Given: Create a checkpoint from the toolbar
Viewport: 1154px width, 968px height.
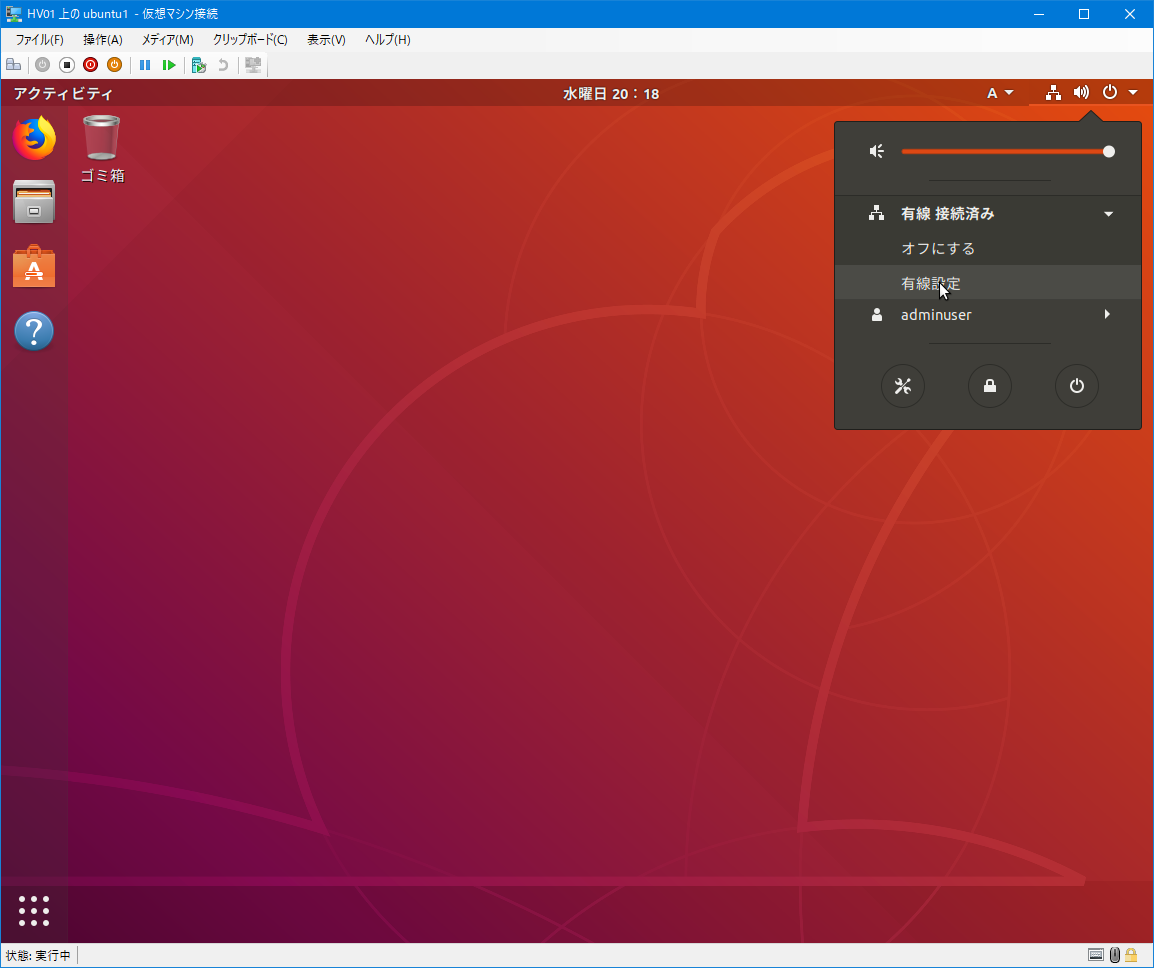Looking at the screenshot, I should coord(199,65).
